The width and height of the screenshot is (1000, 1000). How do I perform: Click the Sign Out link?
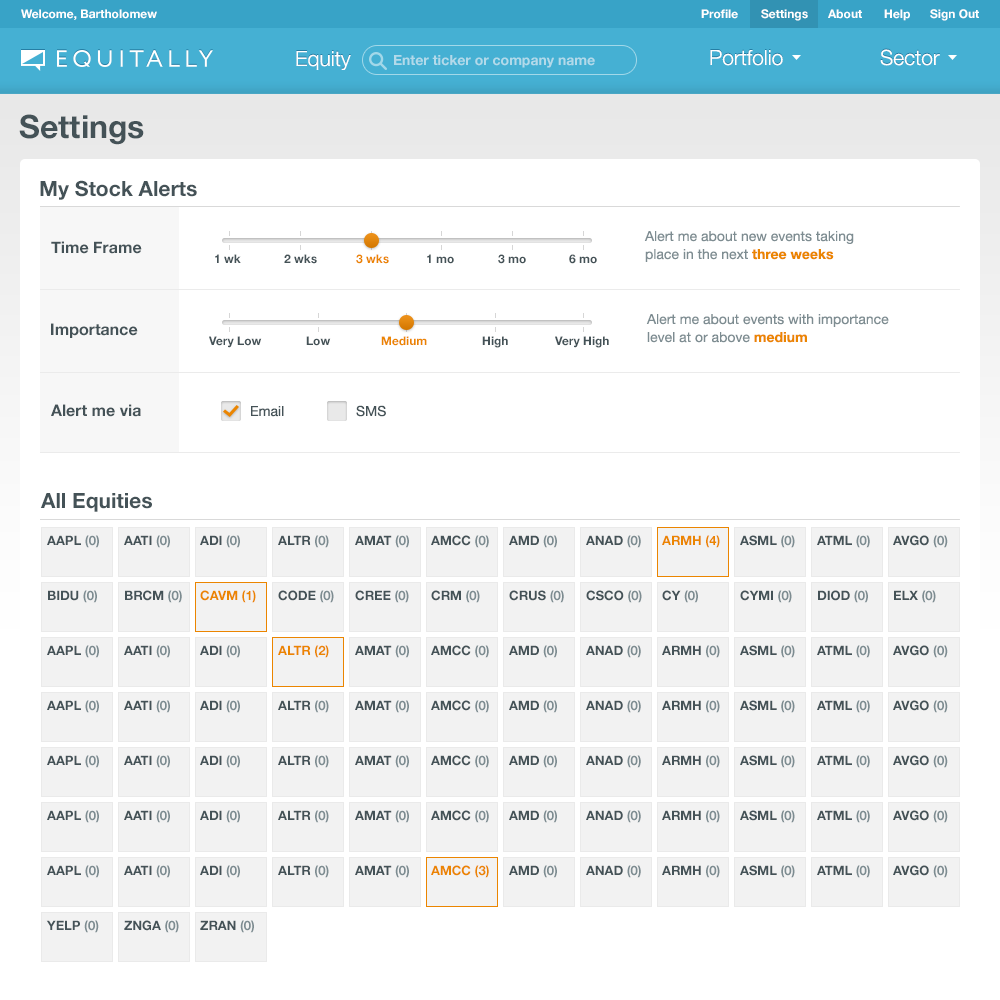coord(954,14)
